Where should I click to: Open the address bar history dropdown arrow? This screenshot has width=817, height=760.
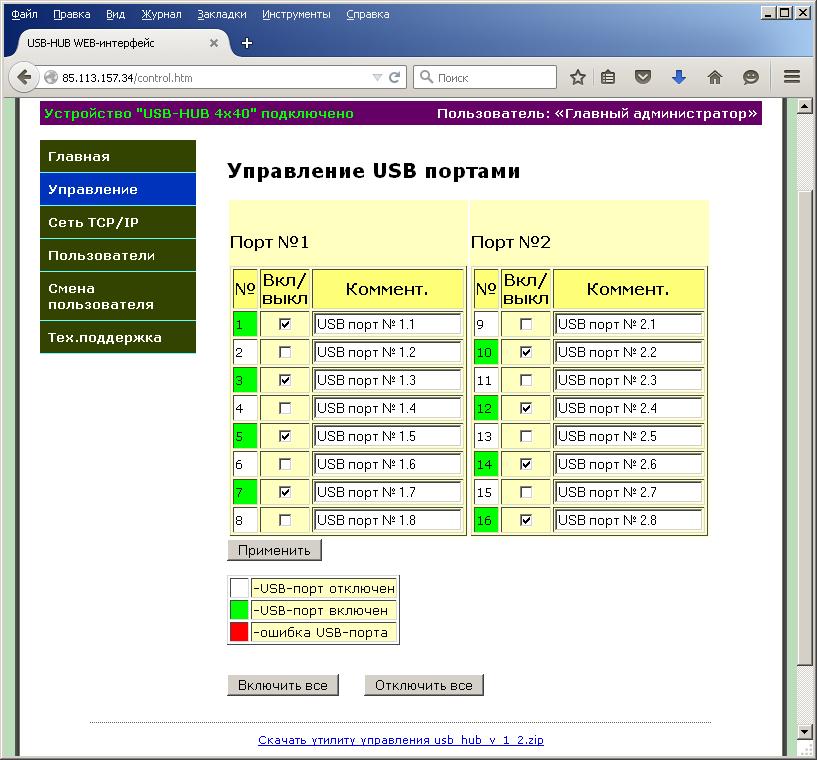pos(377,78)
